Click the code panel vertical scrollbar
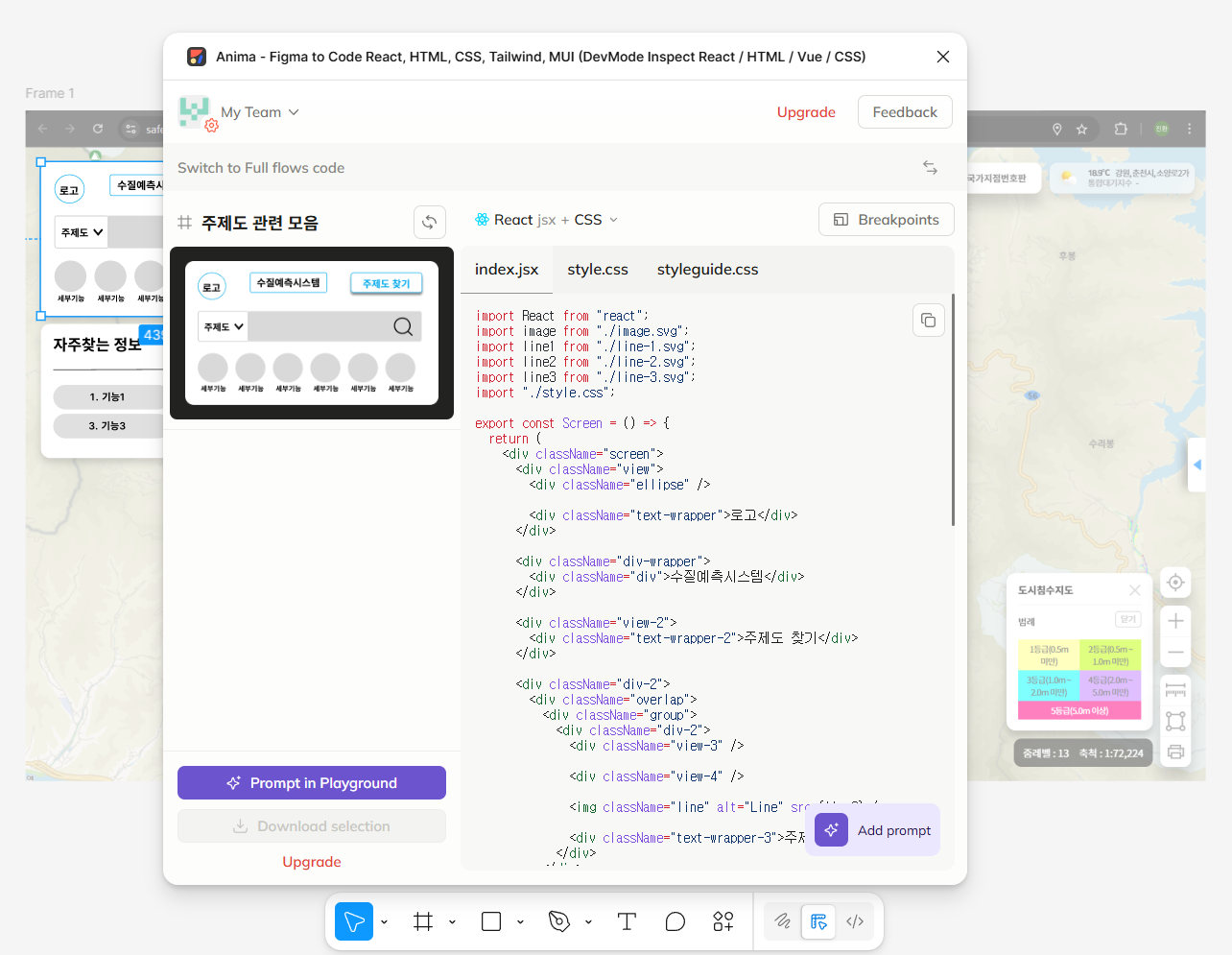 [x=953, y=410]
